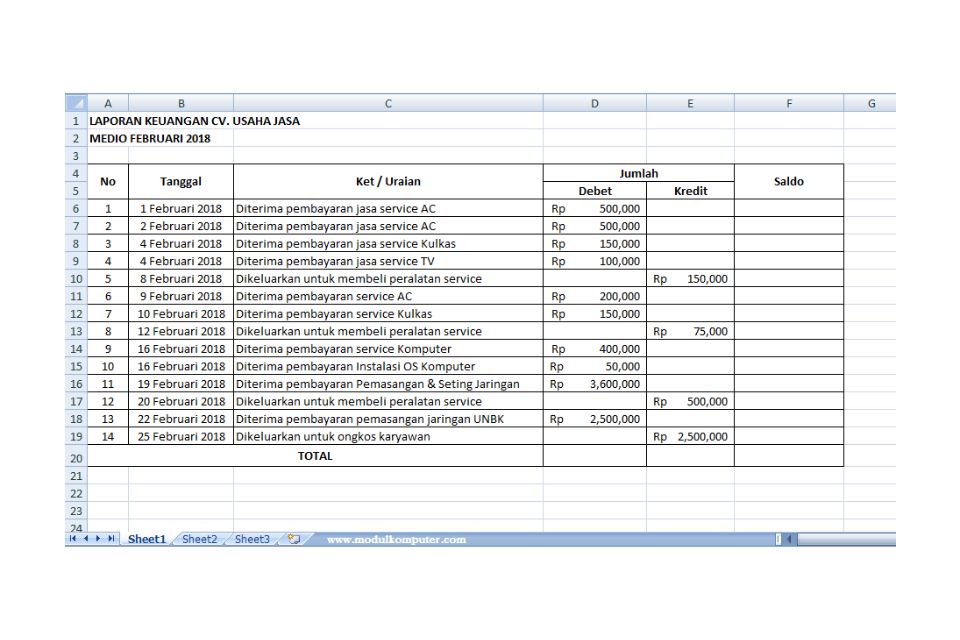The width and height of the screenshot is (960, 640).
Task: Select column D header
Action: pos(594,104)
